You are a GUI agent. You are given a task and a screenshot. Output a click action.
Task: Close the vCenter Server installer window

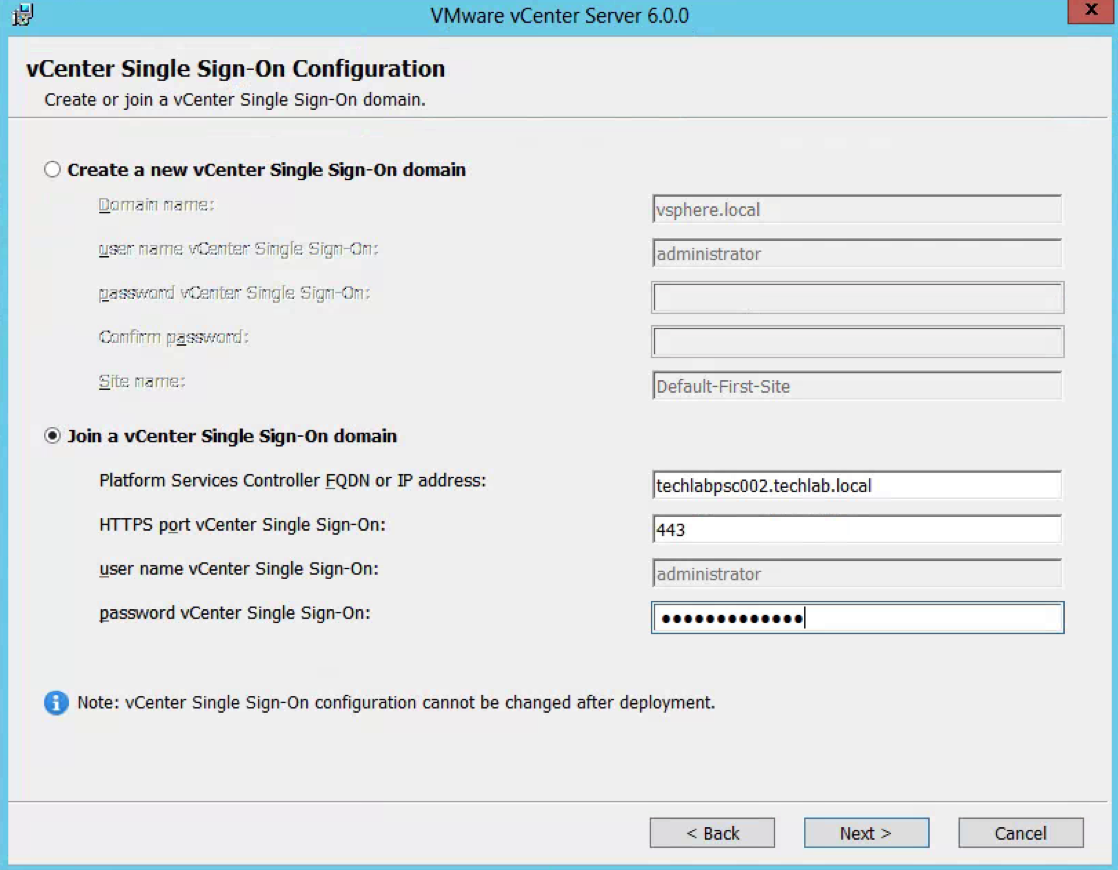pos(1091,11)
